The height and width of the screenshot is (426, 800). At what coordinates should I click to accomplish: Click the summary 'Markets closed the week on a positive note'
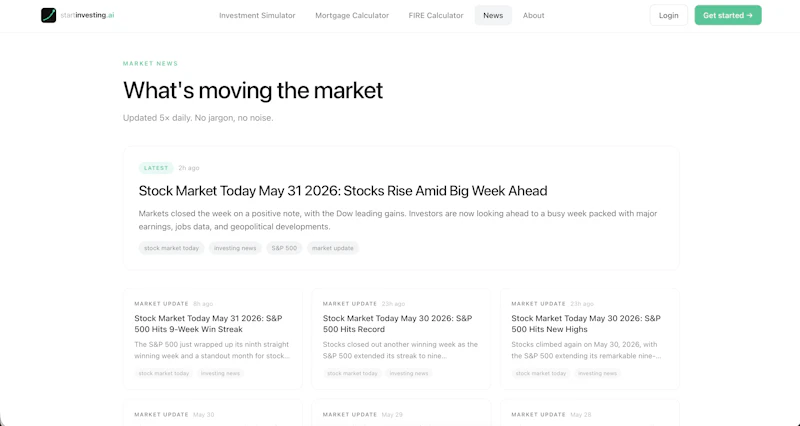[x=398, y=220]
